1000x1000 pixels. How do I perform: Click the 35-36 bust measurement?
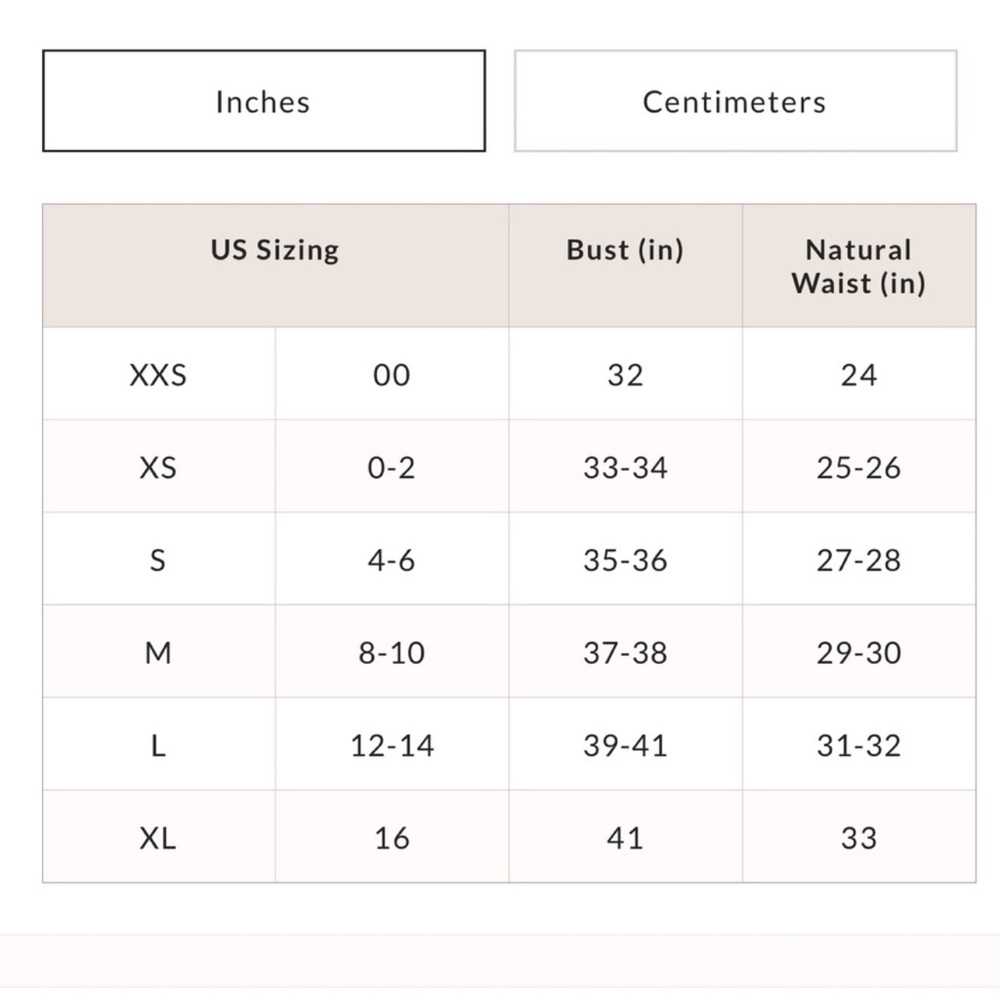[626, 559]
